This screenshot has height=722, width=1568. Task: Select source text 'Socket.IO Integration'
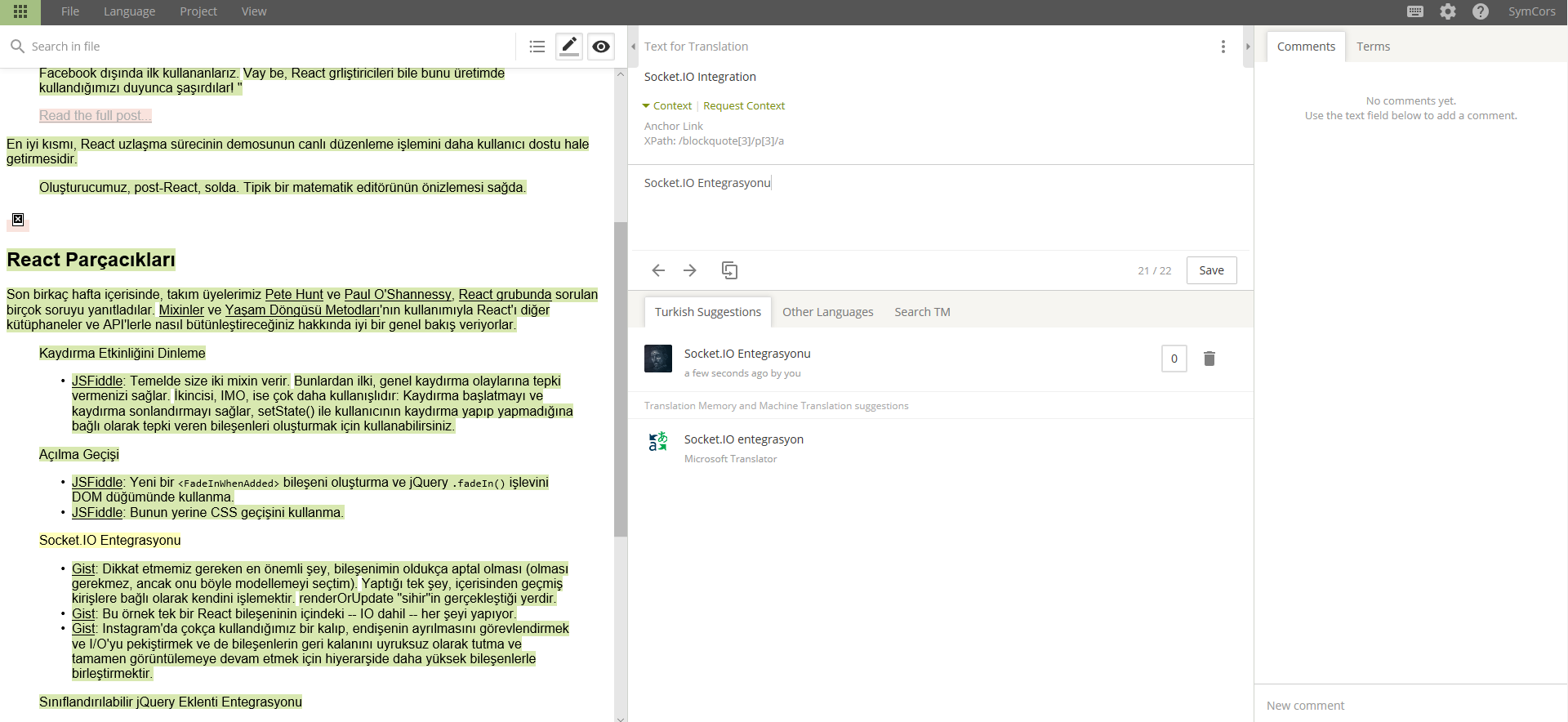pyautogui.click(x=700, y=77)
